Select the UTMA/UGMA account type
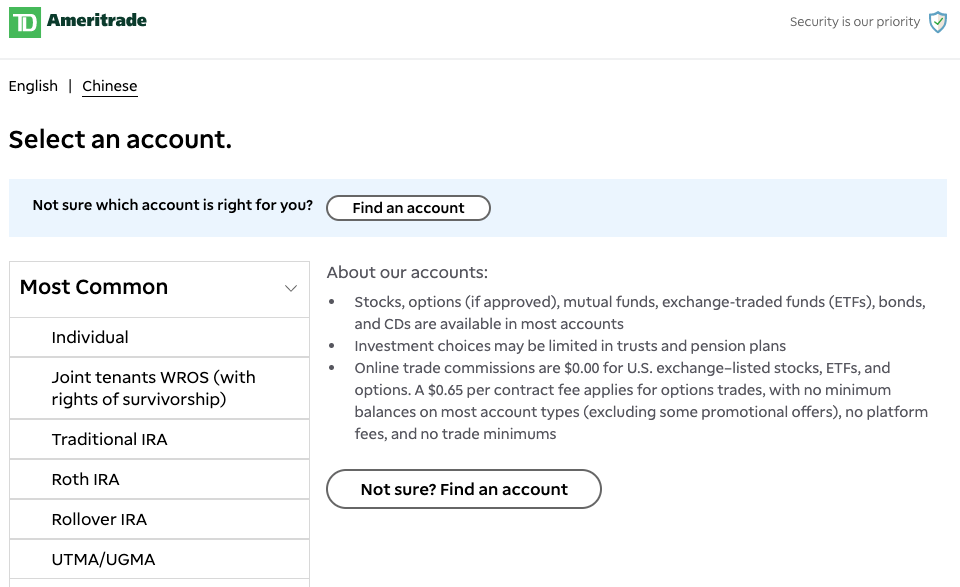 (103, 559)
